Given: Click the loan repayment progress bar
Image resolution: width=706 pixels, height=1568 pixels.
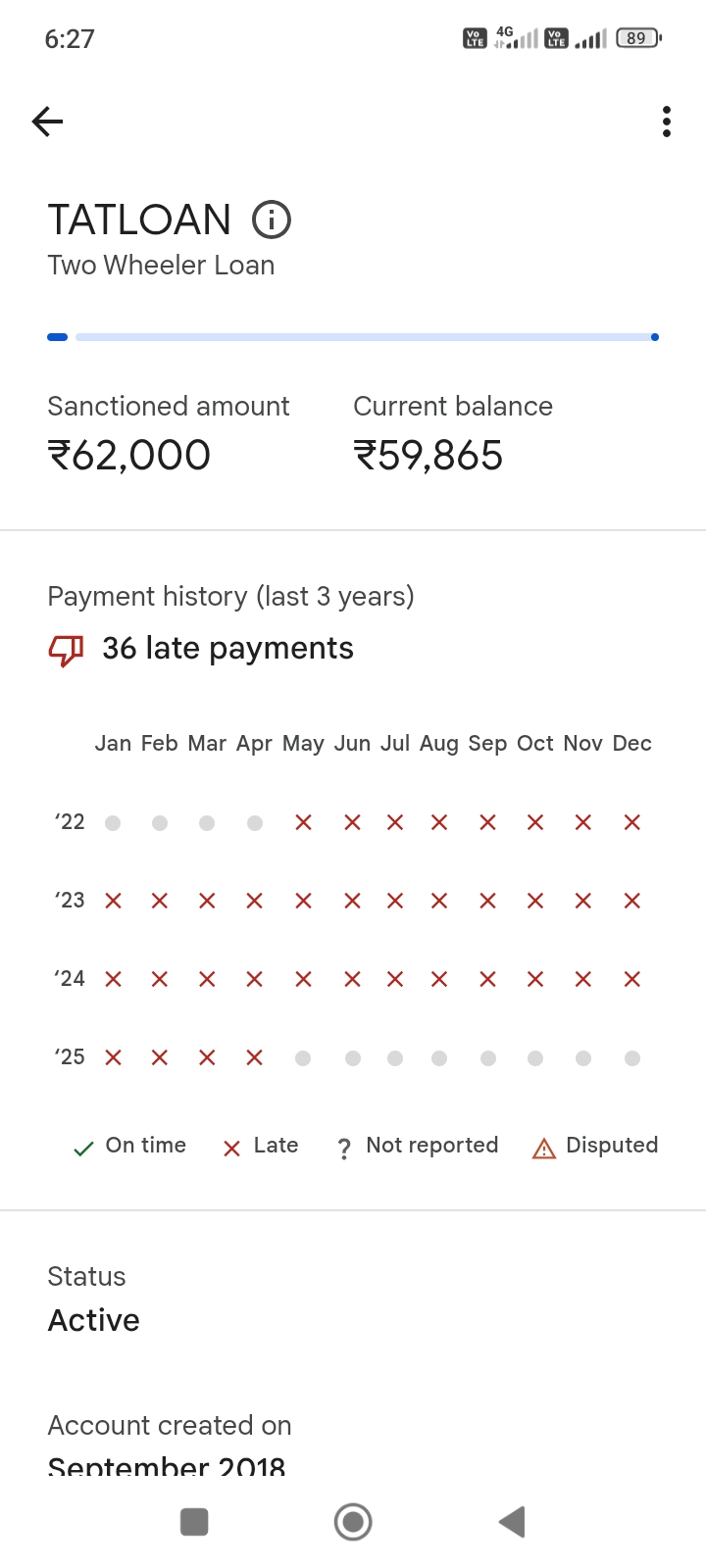Looking at the screenshot, I should tap(353, 337).
